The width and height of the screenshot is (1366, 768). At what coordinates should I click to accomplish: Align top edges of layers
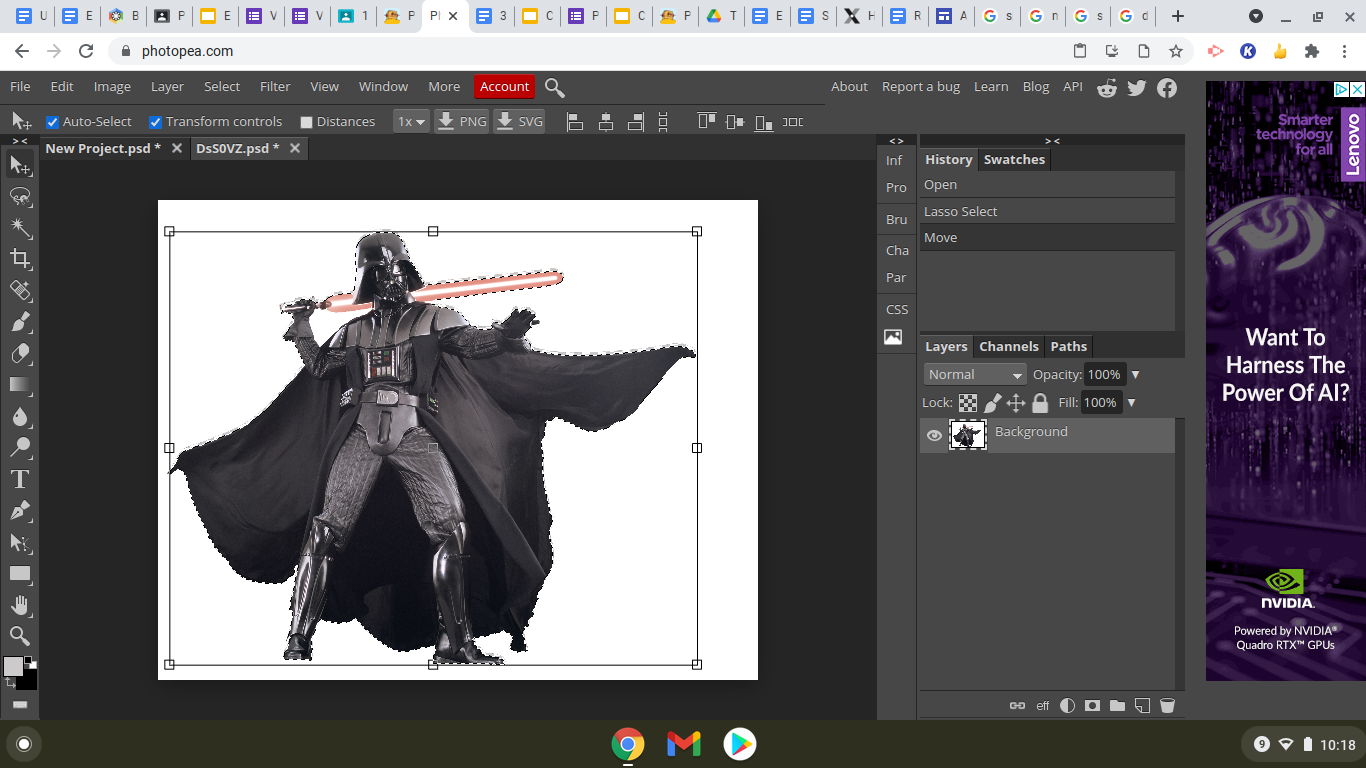click(x=707, y=122)
